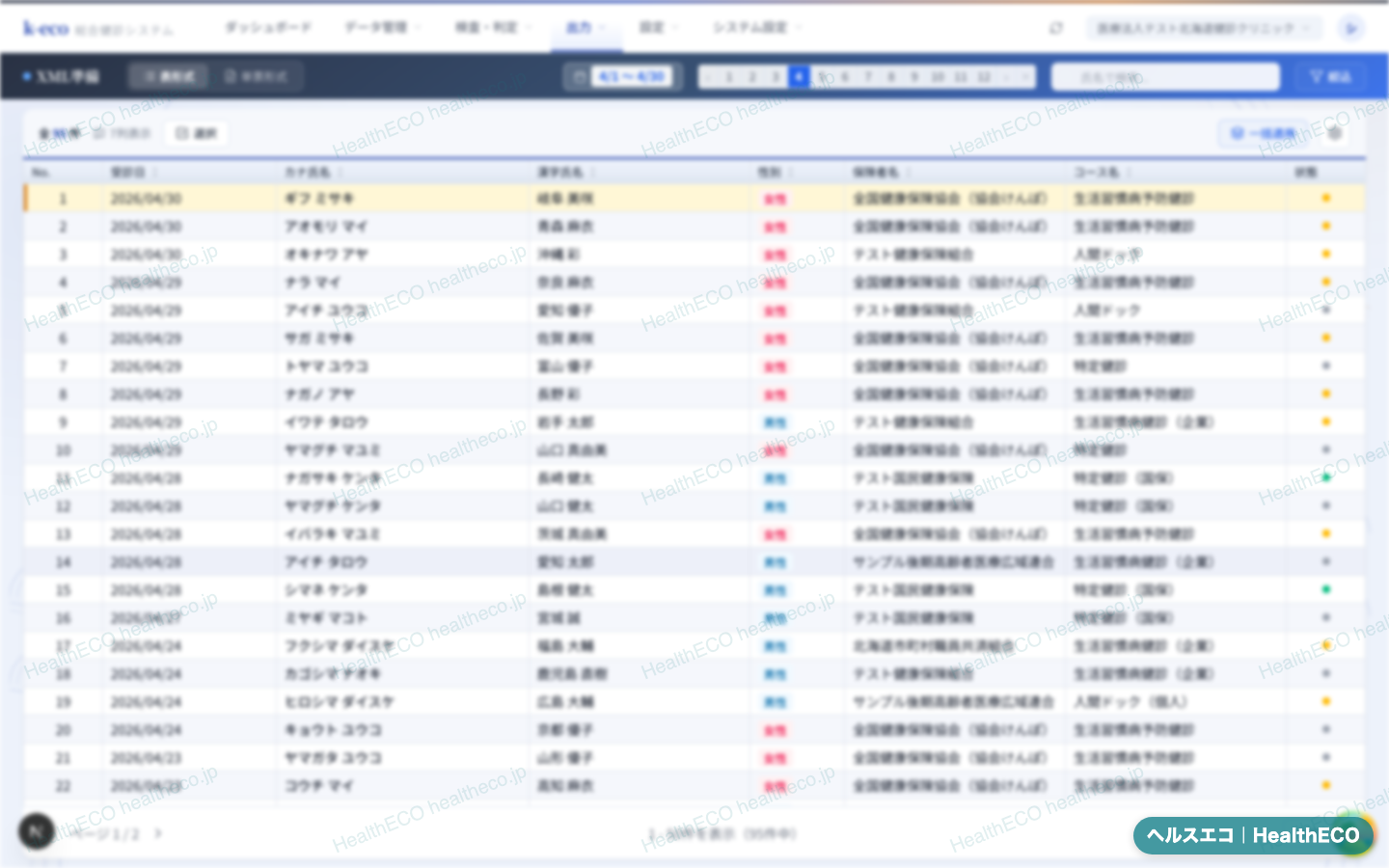
Task: Select the row for イバラキ マユミ
Action: coord(694,533)
